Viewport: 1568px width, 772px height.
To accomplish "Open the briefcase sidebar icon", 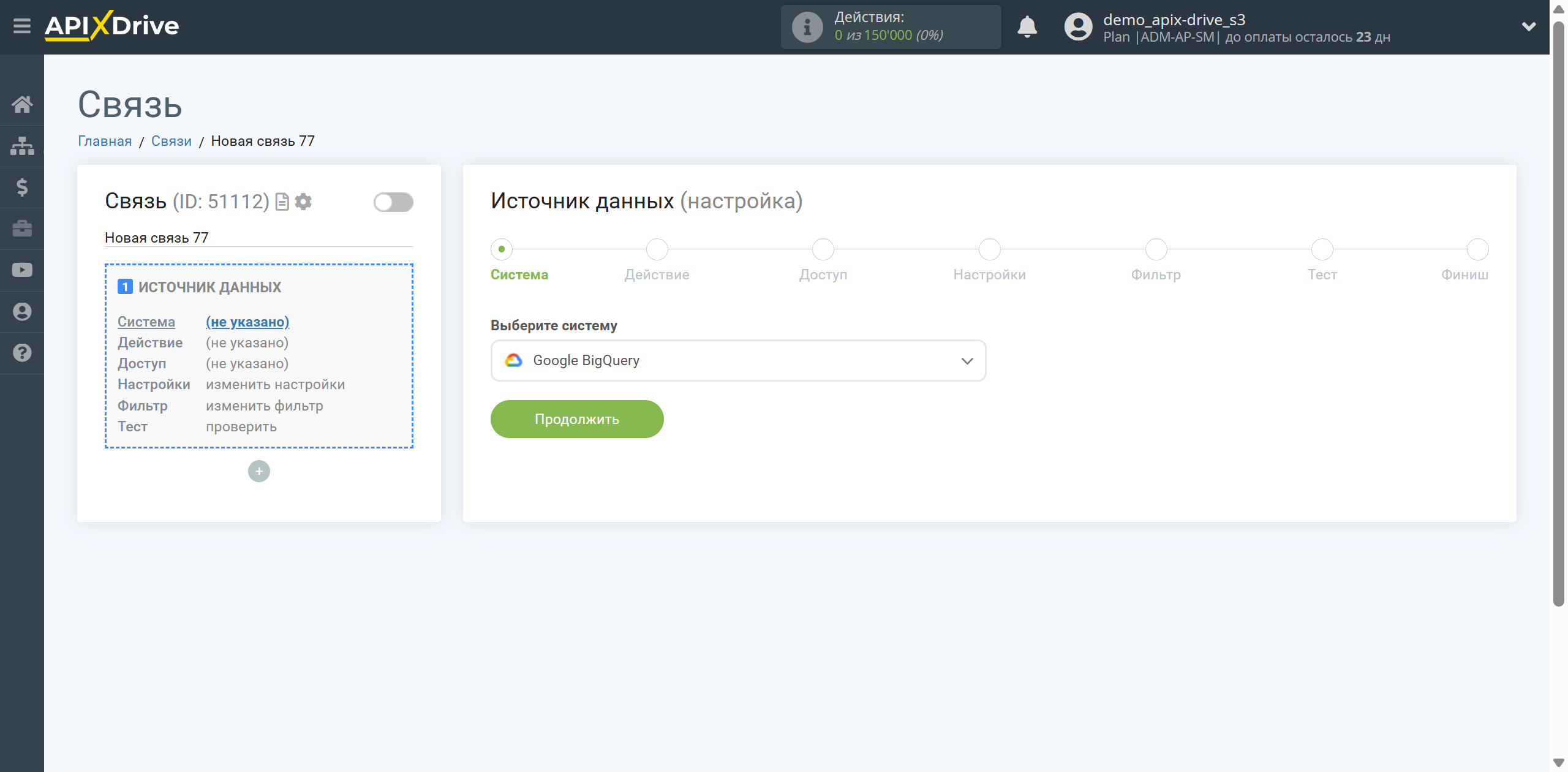I will pos(22,229).
